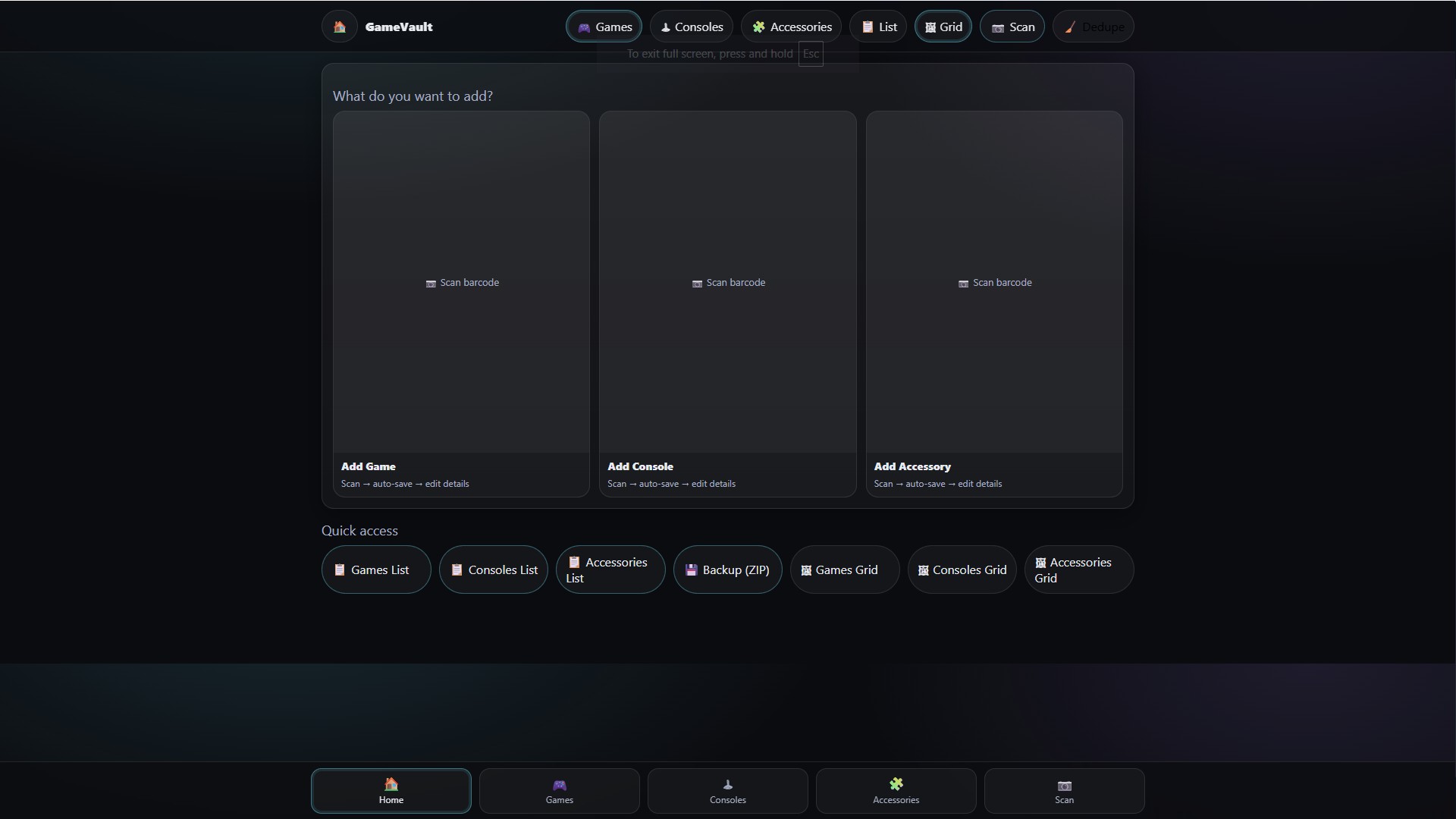
Task: Open Games List from Quick access
Action: 375,570
